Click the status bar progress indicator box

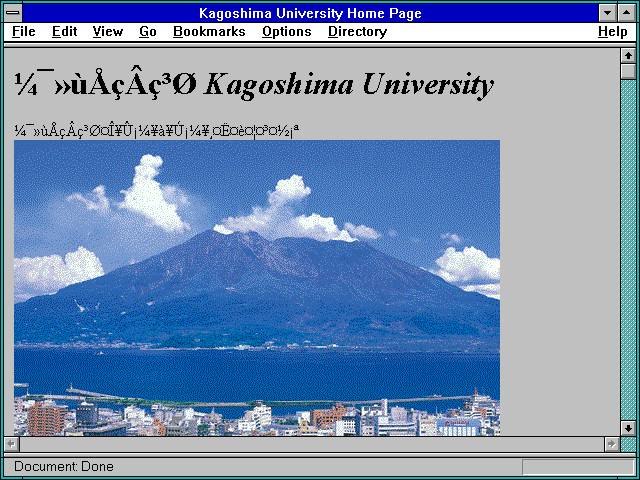578,467
